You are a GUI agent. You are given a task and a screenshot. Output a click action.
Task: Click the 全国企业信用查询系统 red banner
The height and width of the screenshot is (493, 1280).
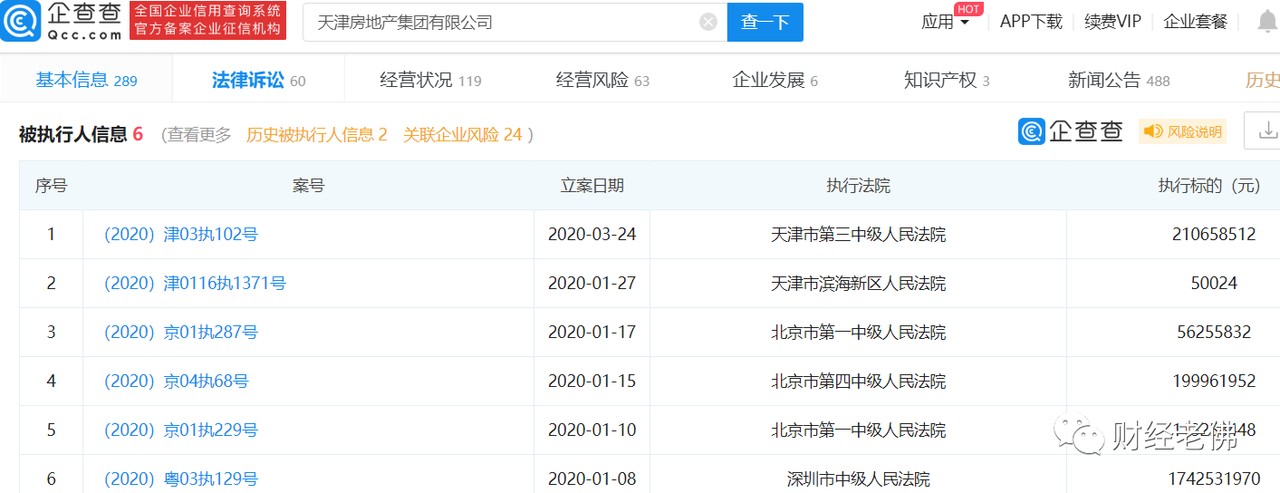208,21
